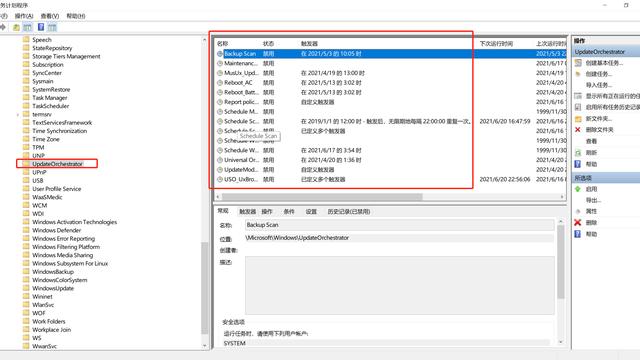This screenshot has height=360, width=640.
Task: Click the 导入任务... action link
Action: point(598,85)
